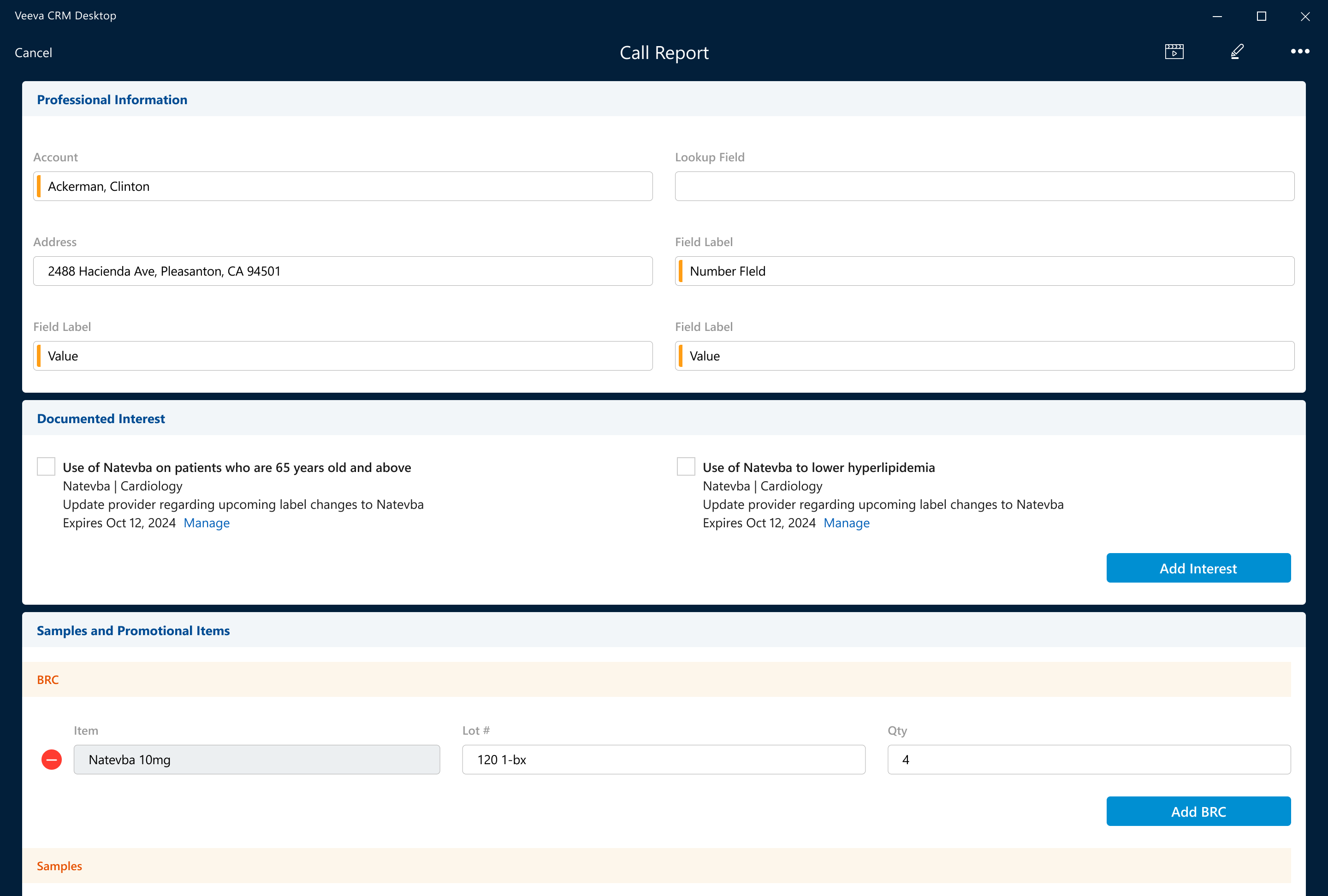
Task: Click the Lot # field showing 120 1-bx
Action: (x=663, y=760)
